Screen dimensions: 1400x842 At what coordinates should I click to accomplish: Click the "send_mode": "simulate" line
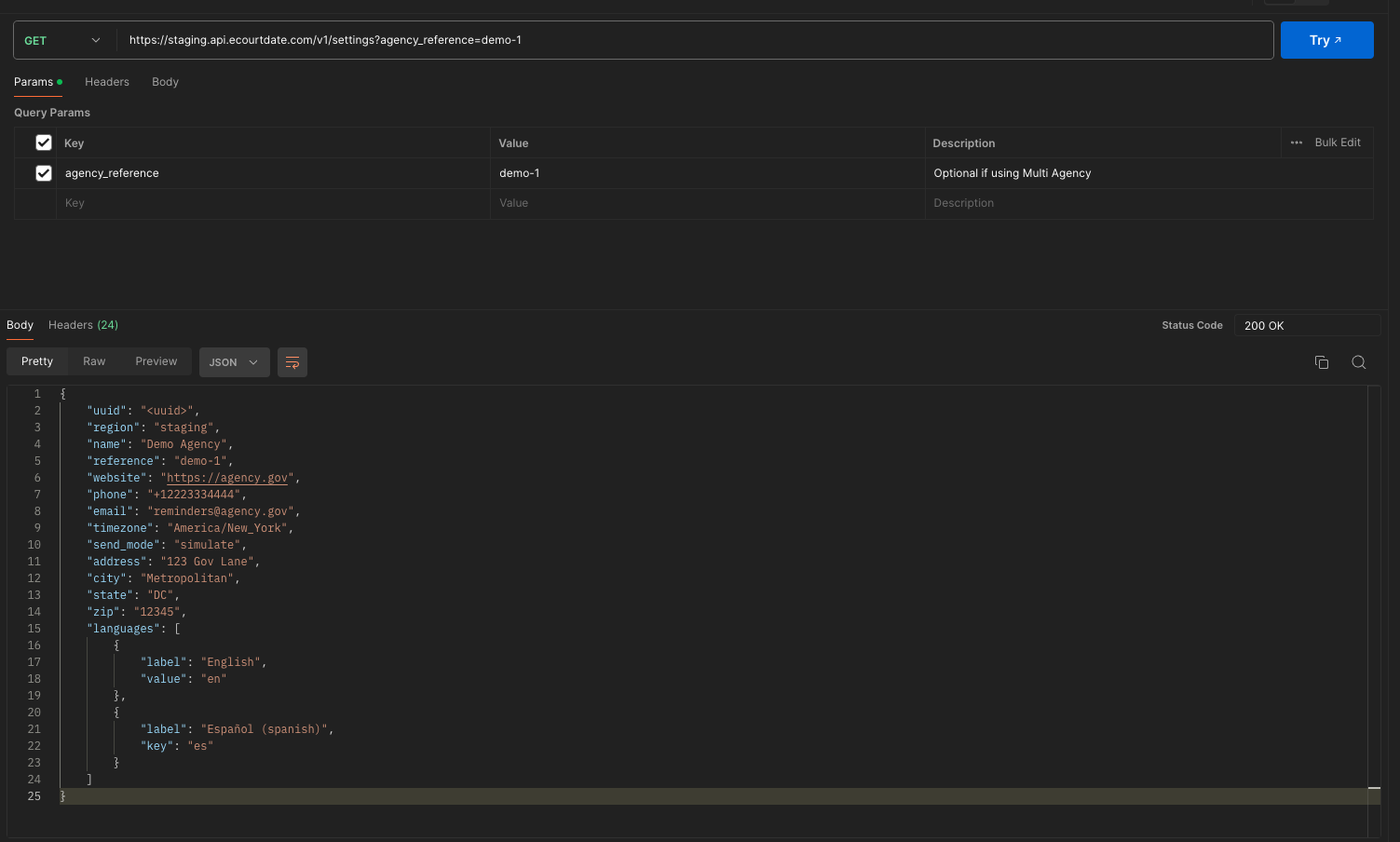[x=167, y=545]
